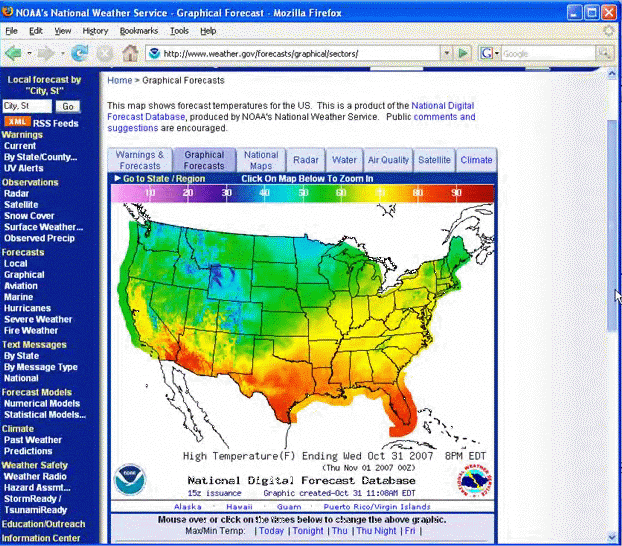The width and height of the screenshot is (622, 546).
Task: Click the Hawaii map link
Action: point(239,507)
